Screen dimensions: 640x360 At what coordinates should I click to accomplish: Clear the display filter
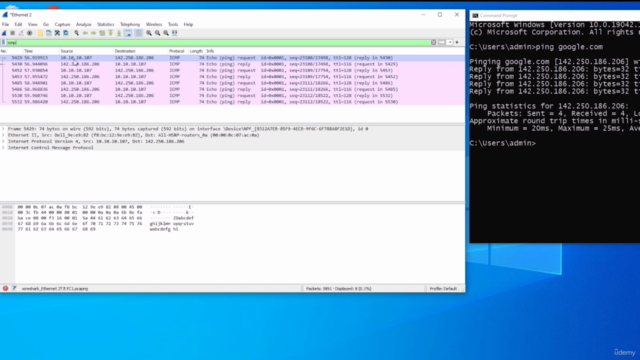[433, 42]
